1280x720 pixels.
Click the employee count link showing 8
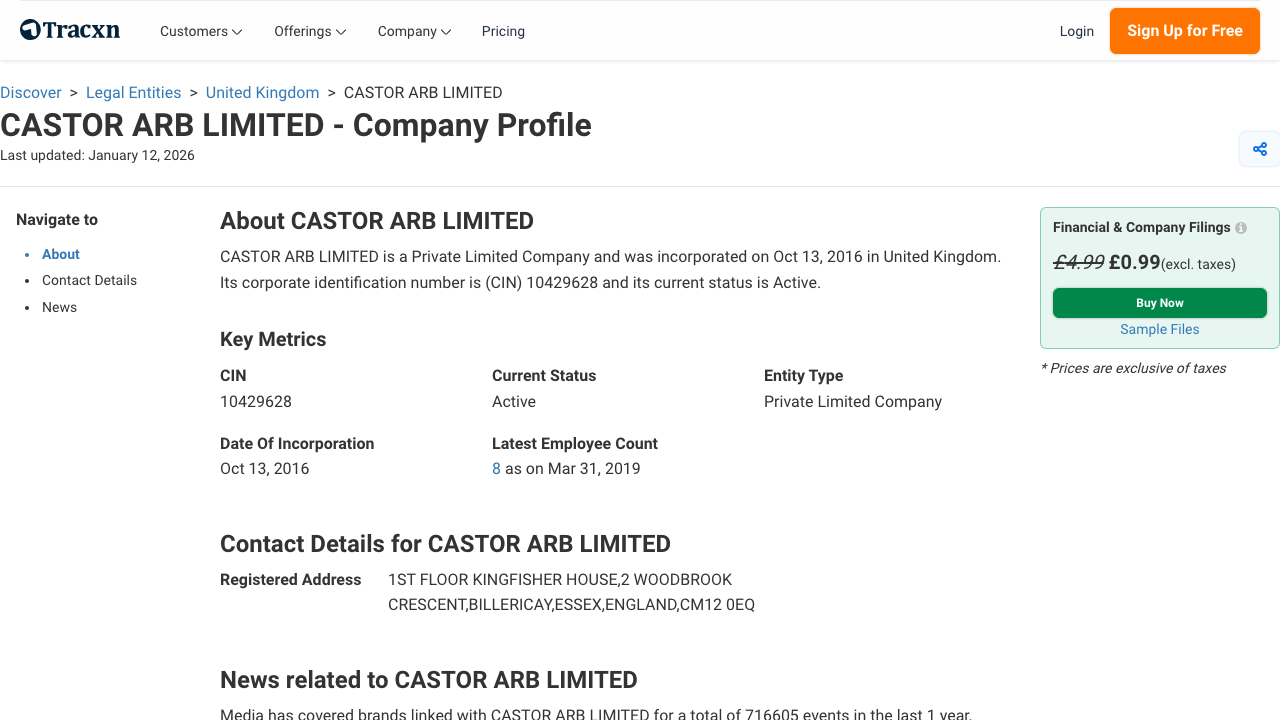496,468
